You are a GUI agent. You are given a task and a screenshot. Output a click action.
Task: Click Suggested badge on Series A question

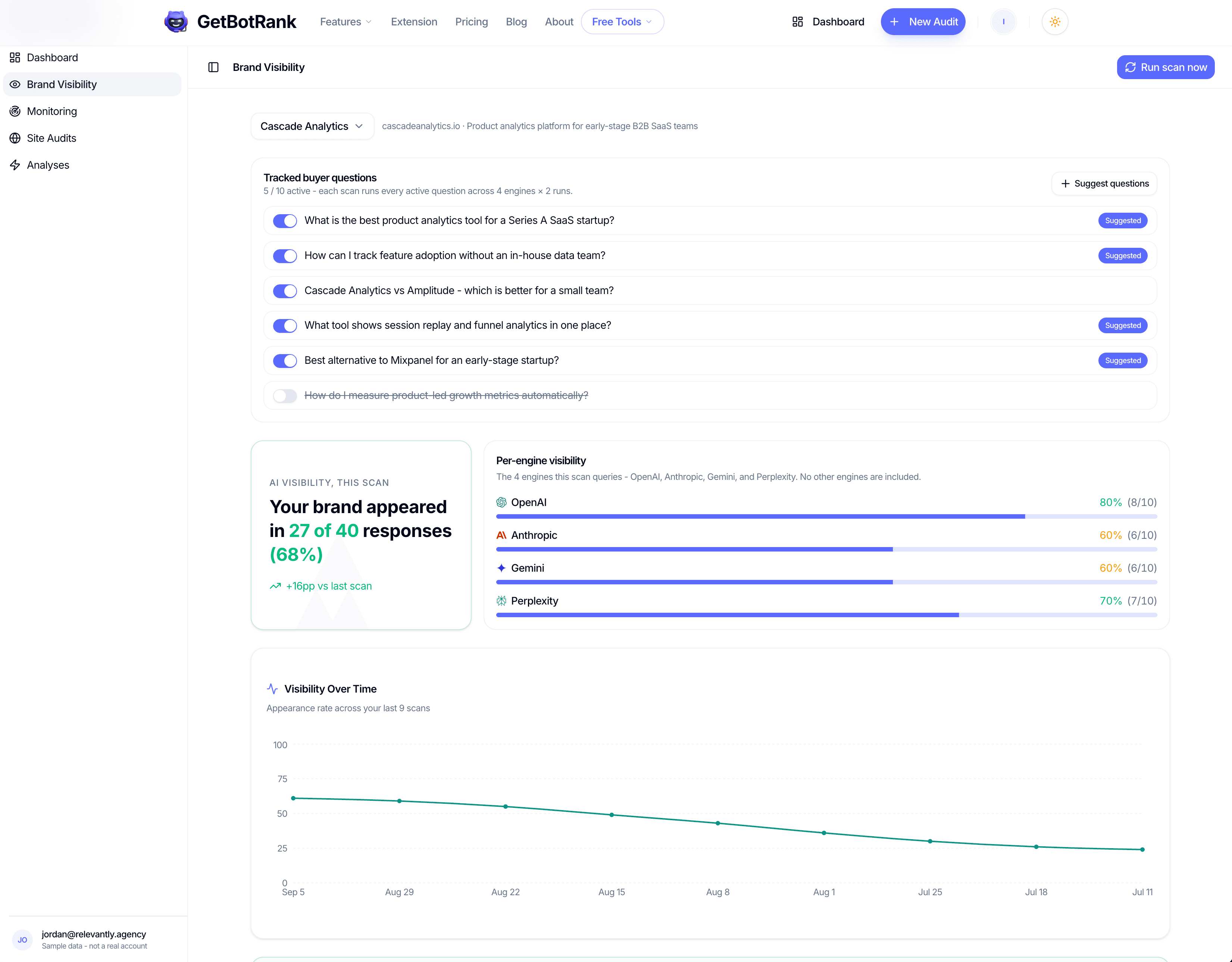point(1123,221)
